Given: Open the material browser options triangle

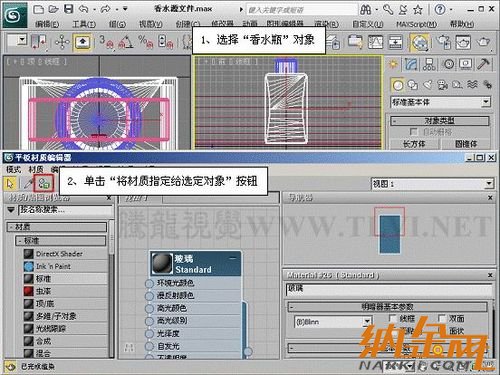Looking at the screenshot, I should tap(11, 210).
